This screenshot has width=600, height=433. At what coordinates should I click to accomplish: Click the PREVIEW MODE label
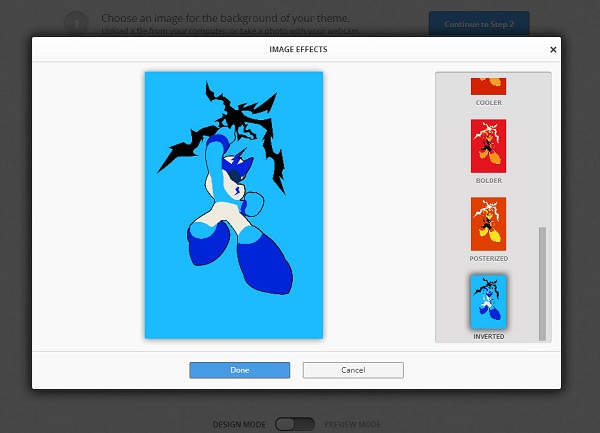click(351, 424)
